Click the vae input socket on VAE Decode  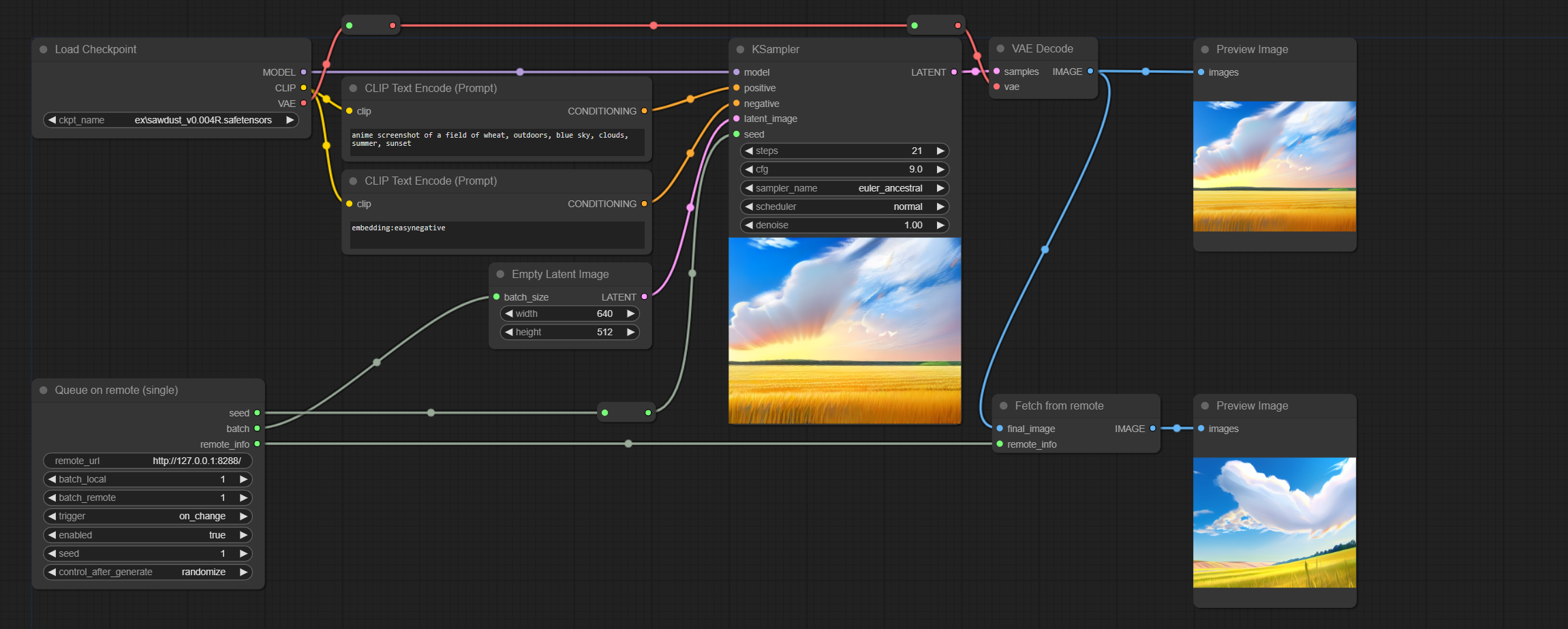996,87
